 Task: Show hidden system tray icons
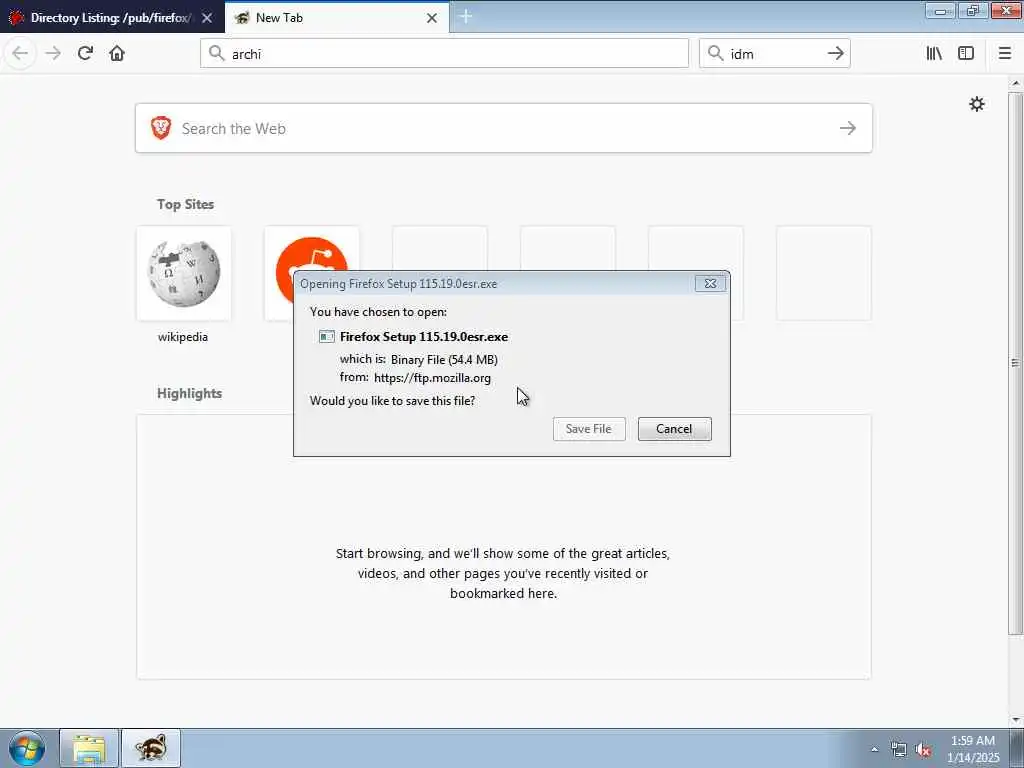(874, 749)
